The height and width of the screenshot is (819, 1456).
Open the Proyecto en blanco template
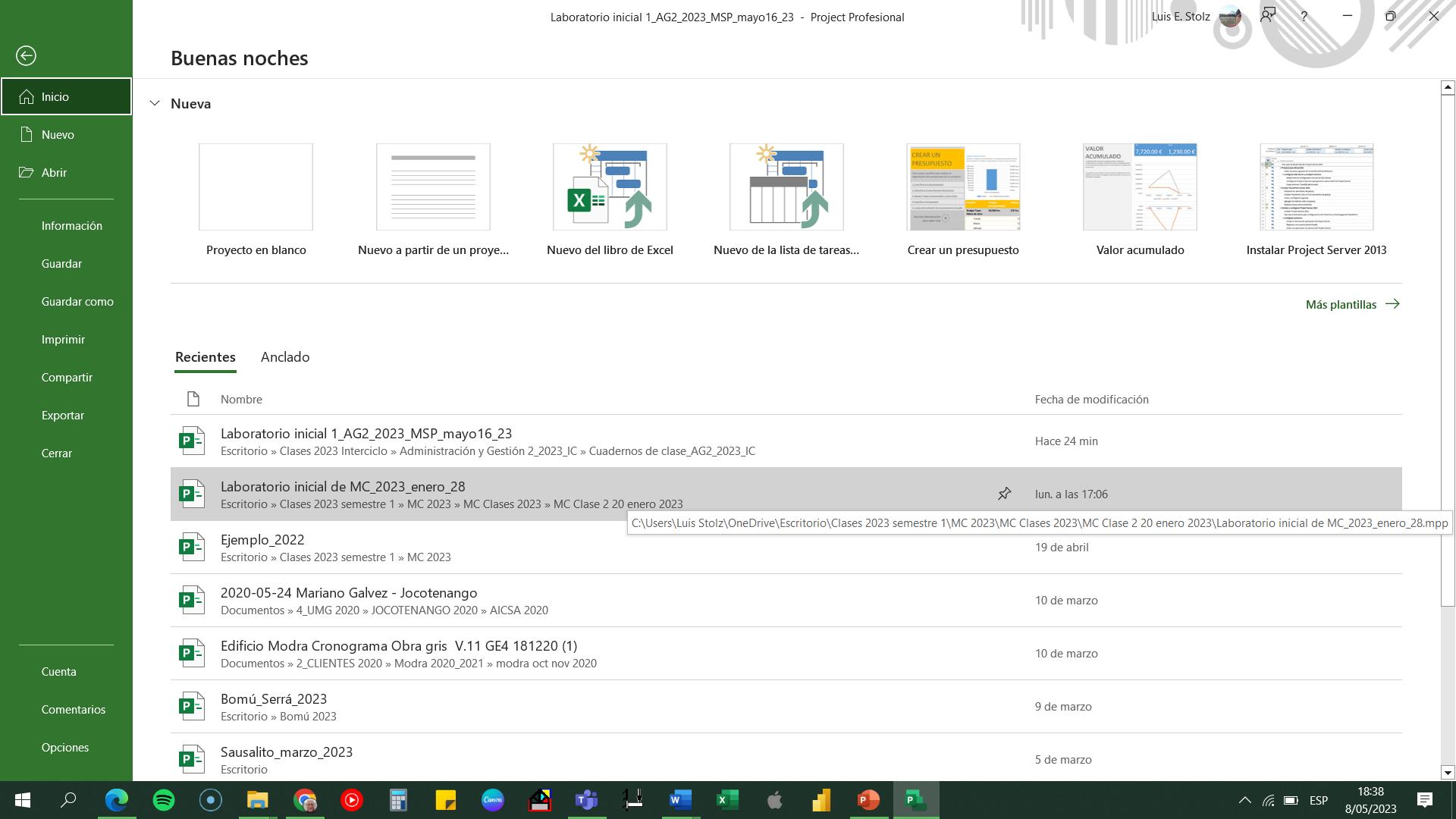coord(256,187)
